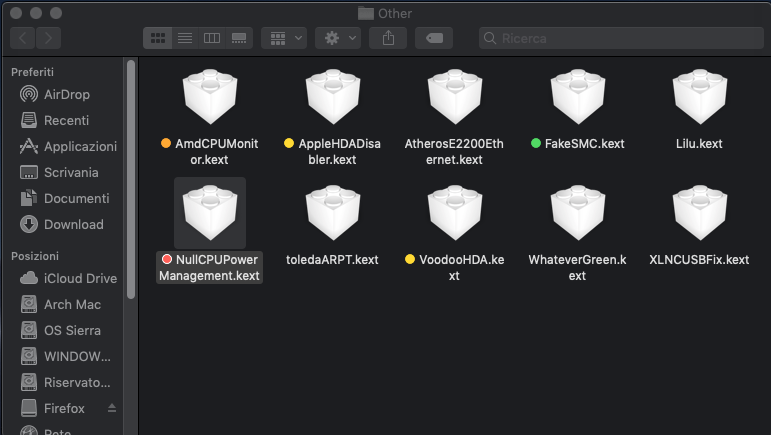Click the Share toolbar button
Image resolution: width=771 pixels, height=435 pixels.
[x=388, y=38]
